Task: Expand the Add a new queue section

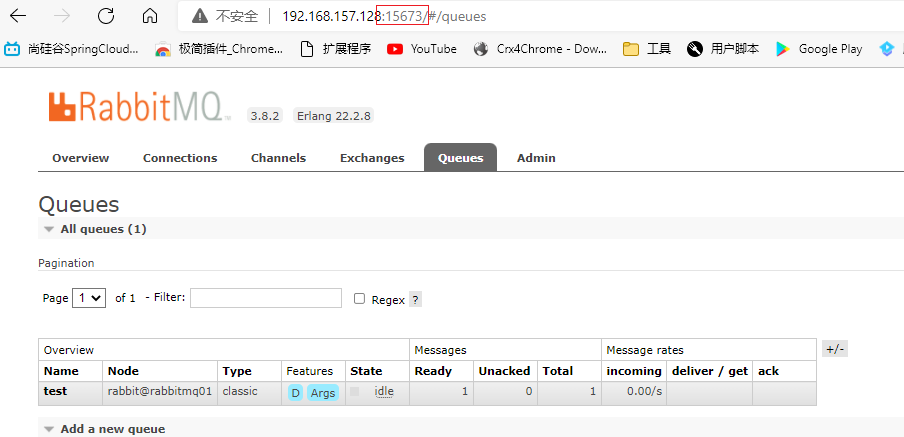Action: (104, 429)
